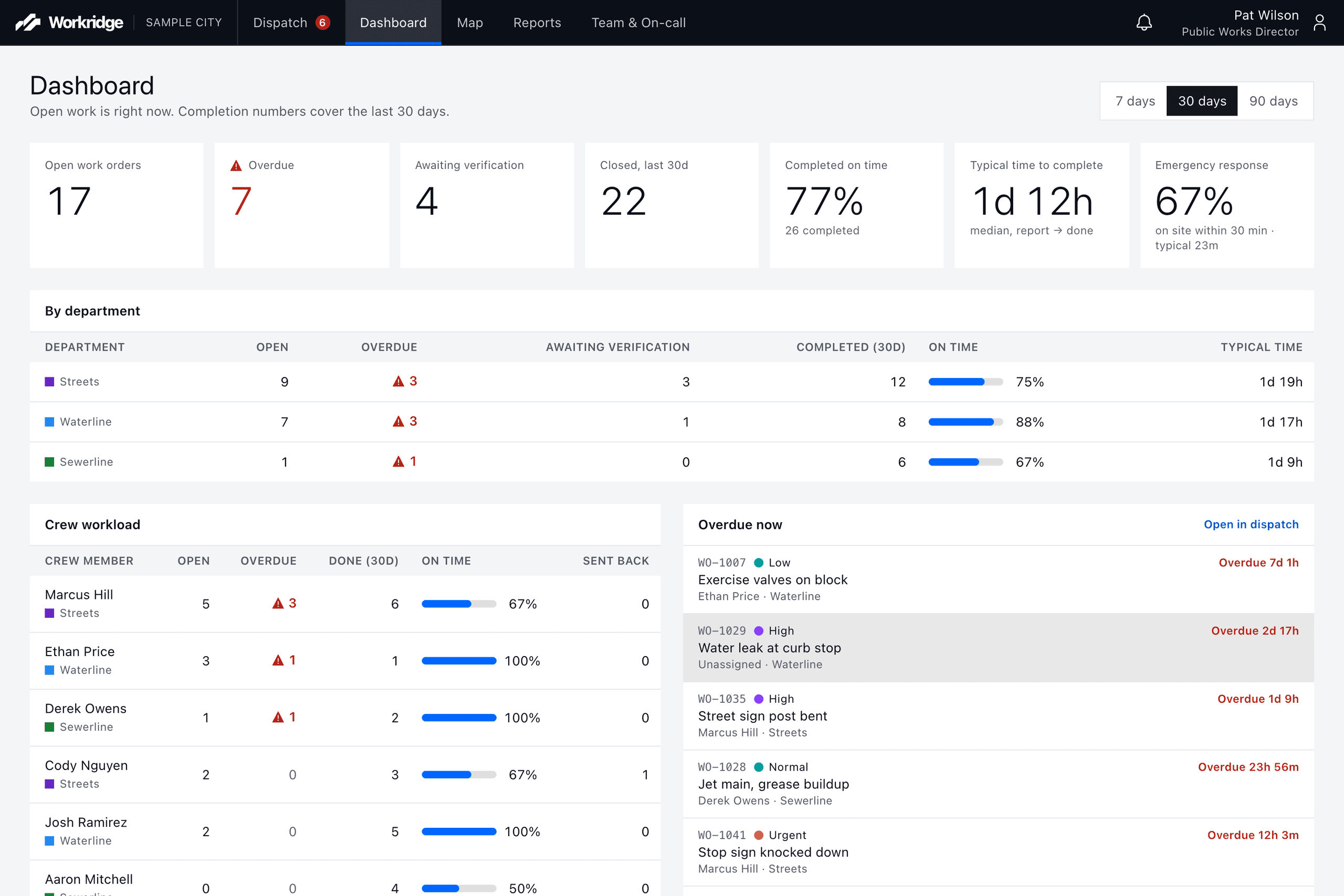Open the Open work orders card
Image resolution: width=1344 pixels, height=896 pixels.
click(117, 205)
